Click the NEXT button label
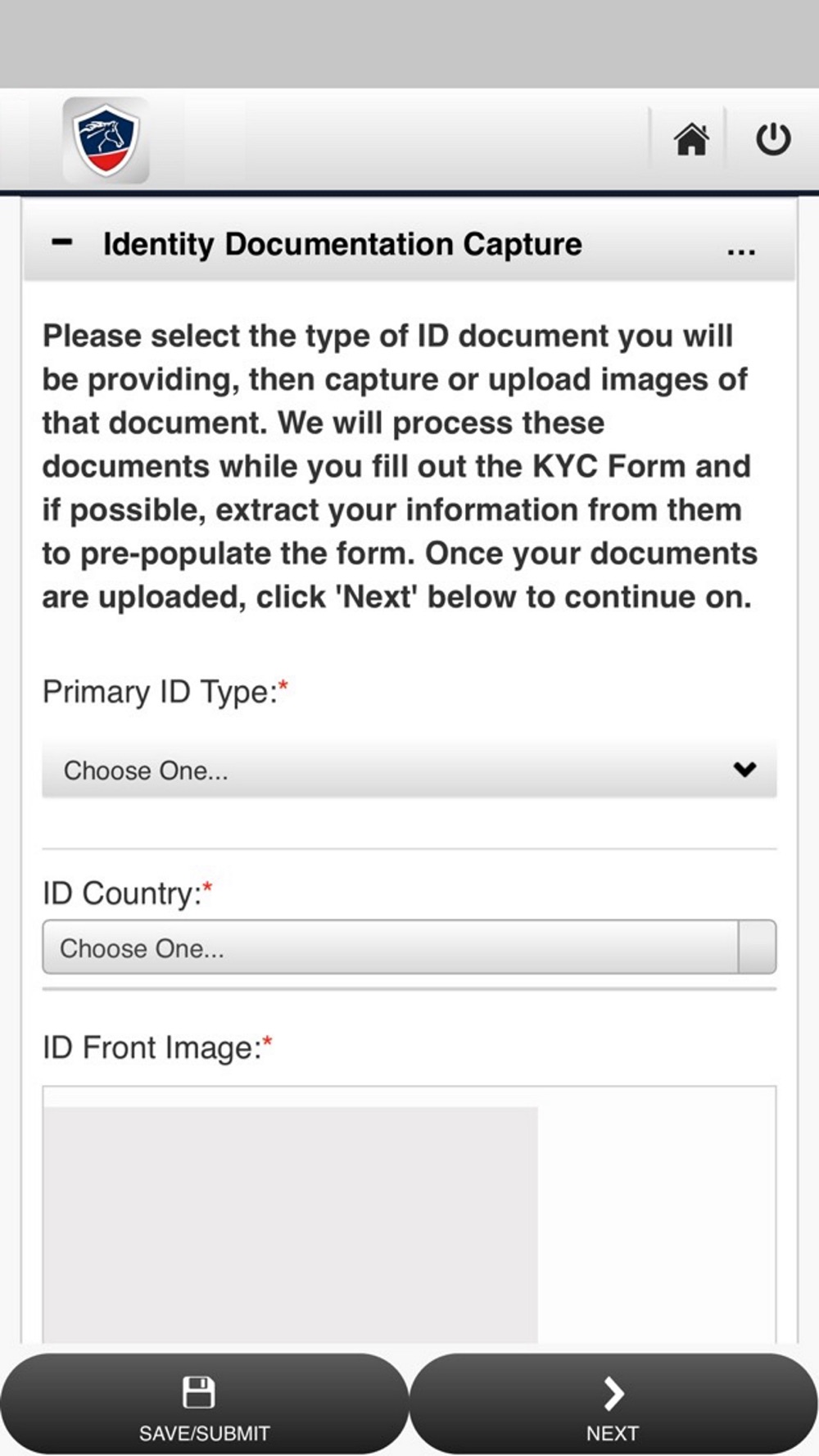The height and width of the screenshot is (1456, 819). 613,1433
